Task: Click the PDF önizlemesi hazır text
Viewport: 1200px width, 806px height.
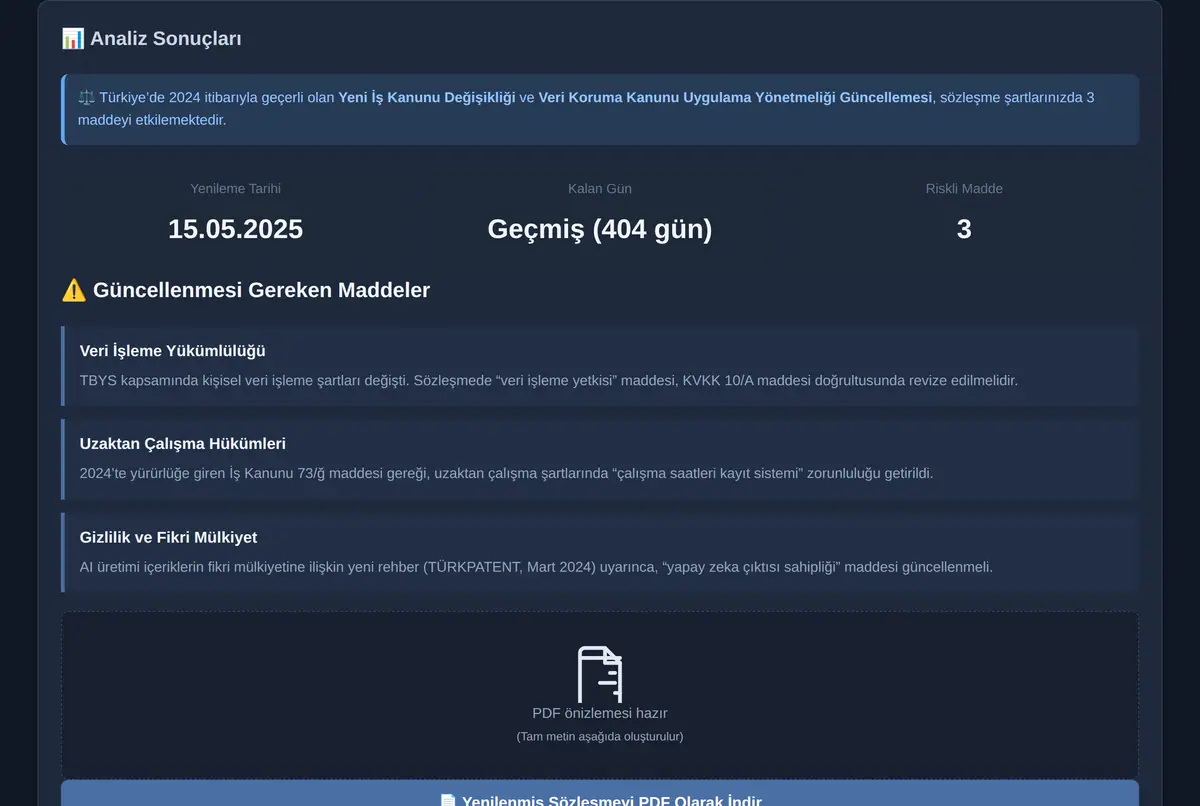Action: click(x=600, y=714)
